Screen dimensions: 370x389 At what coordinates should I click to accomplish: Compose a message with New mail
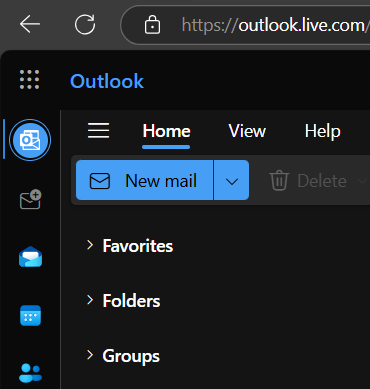tap(144, 180)
